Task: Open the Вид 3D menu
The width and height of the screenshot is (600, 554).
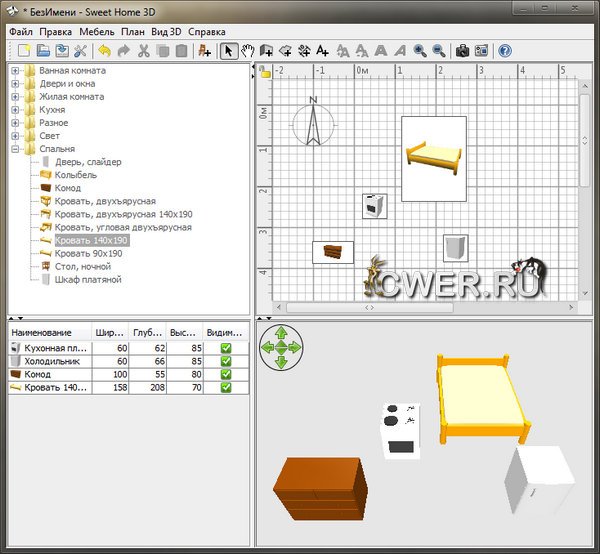Action: tap(166, 32)
